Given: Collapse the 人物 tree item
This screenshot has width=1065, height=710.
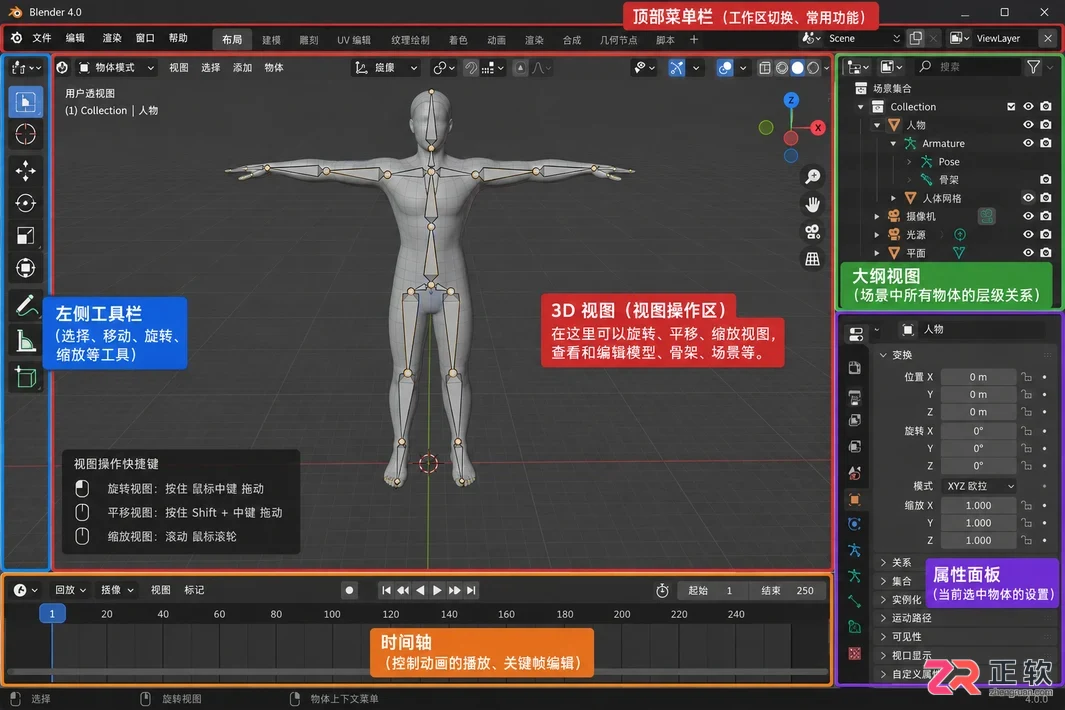Looking at the screenshot, I should 877,125.
